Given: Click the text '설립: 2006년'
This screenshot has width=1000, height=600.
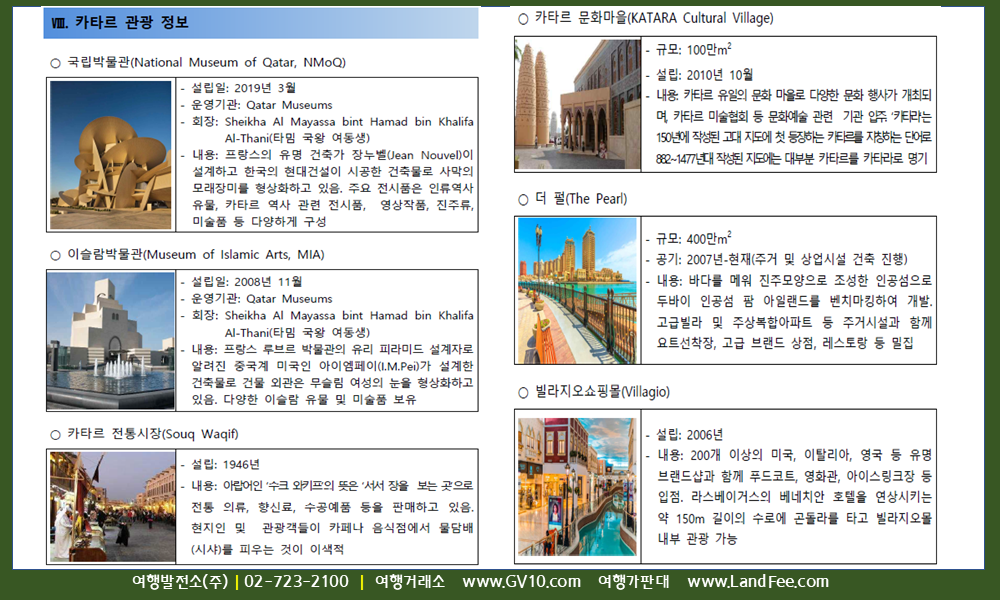Looking at the screenshot, I should [x=690, y=435].
